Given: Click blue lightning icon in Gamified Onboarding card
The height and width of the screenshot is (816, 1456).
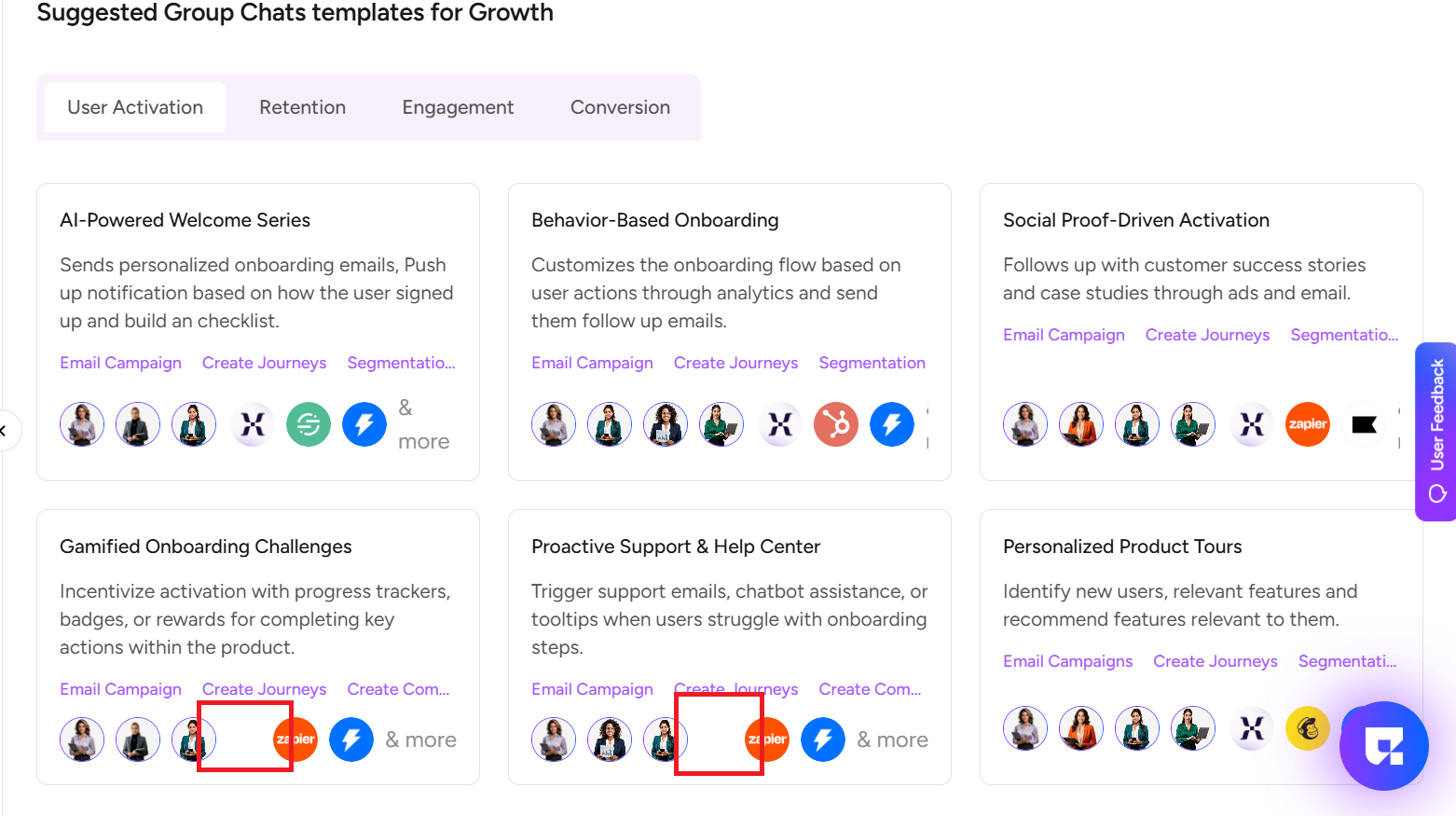Looking at the screenshot, I should [x=351, y=740].
